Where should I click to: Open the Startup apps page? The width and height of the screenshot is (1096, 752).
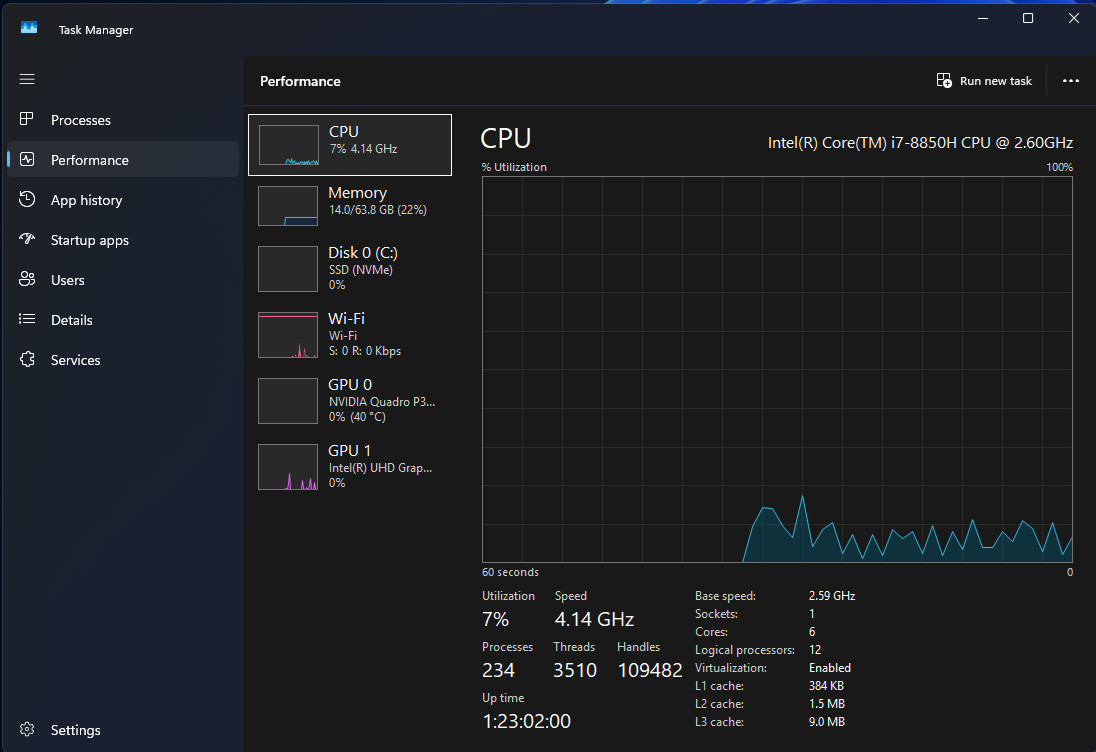click(89, 240)
